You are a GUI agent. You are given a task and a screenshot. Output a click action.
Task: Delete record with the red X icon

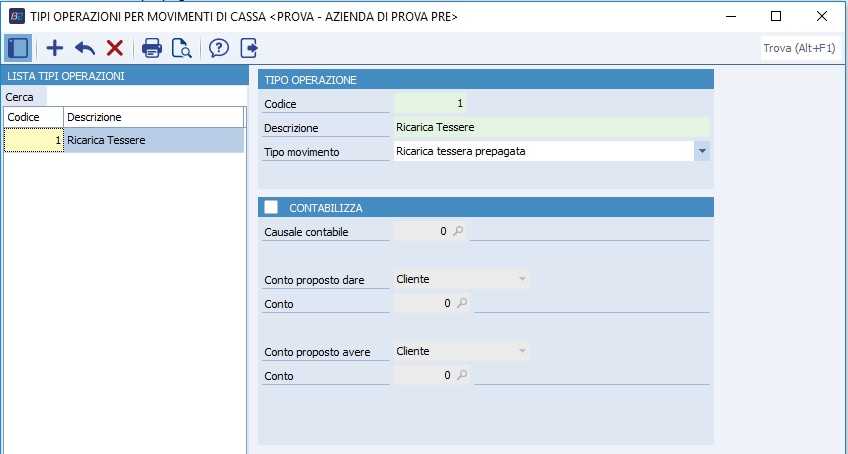point(114,47)
